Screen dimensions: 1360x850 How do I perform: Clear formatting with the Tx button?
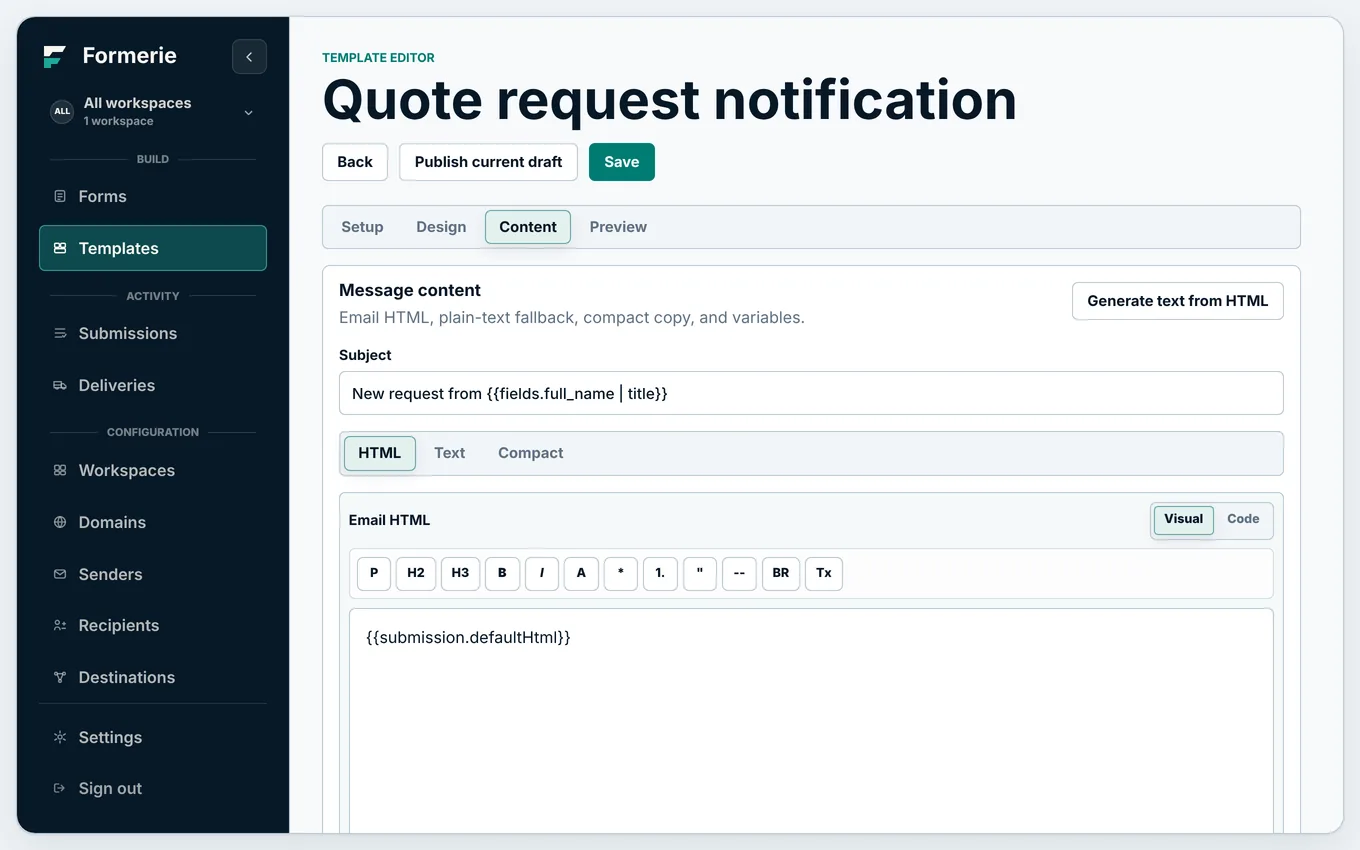click(824, 573)
